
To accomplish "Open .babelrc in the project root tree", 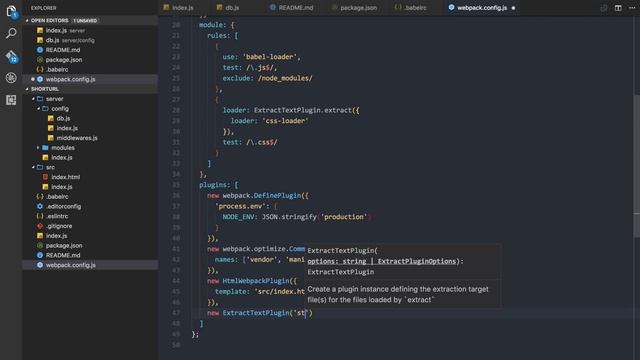I will click(x=90, y=197).
